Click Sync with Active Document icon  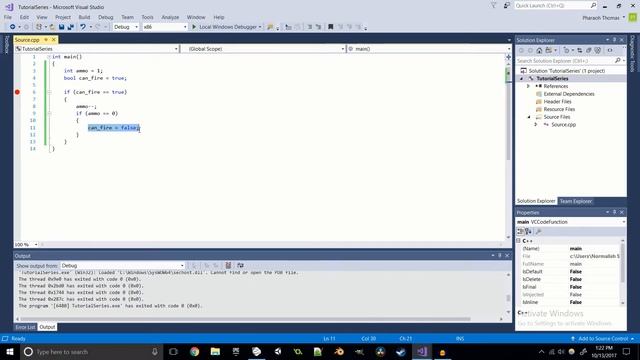point(579,51)
